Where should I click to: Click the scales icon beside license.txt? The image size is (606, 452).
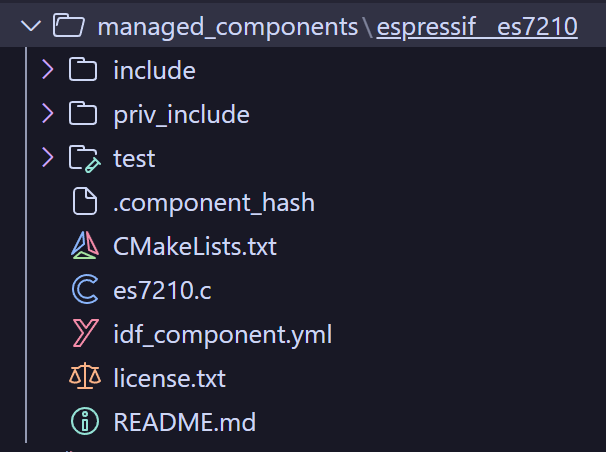point(84,378)
